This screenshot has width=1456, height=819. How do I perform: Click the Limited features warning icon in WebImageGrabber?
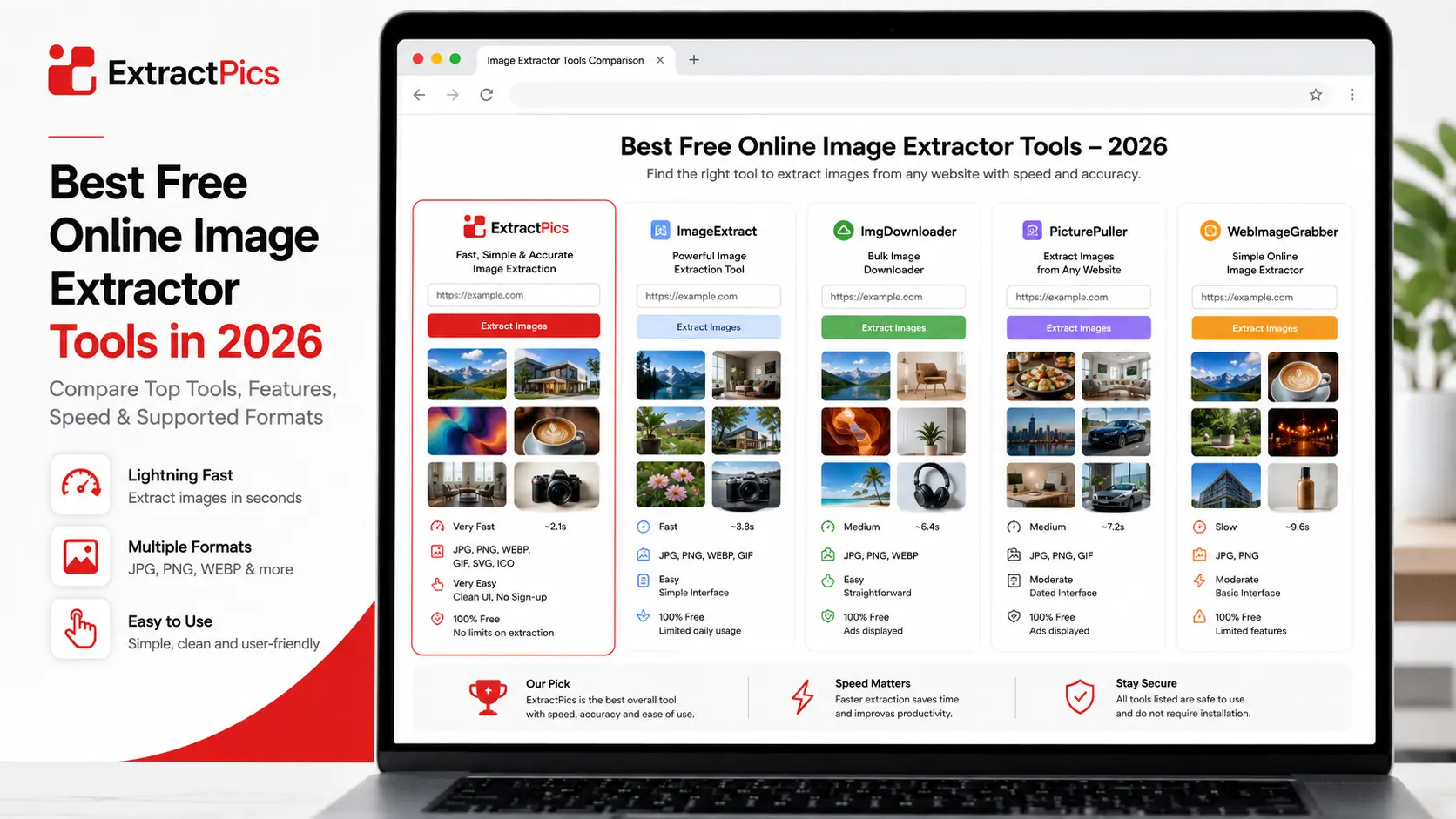(x=1199, y=617)
